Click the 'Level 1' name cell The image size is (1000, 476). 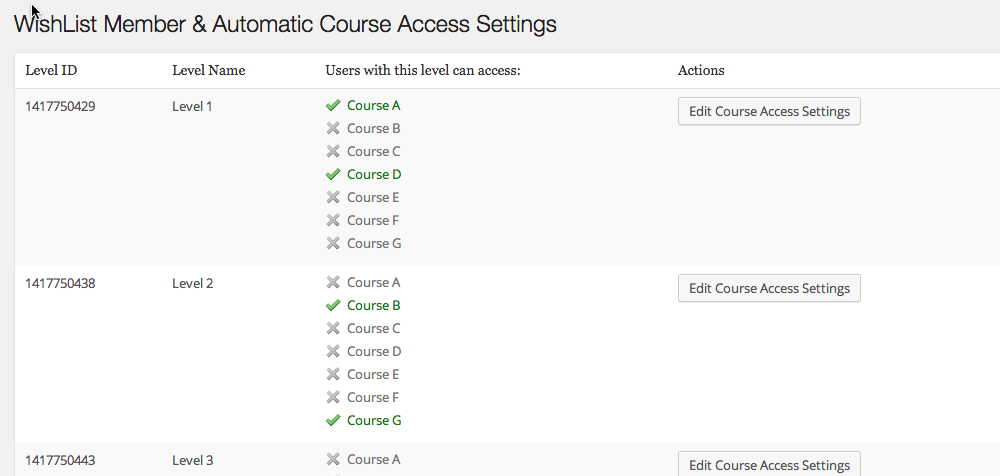click(192, 107)
